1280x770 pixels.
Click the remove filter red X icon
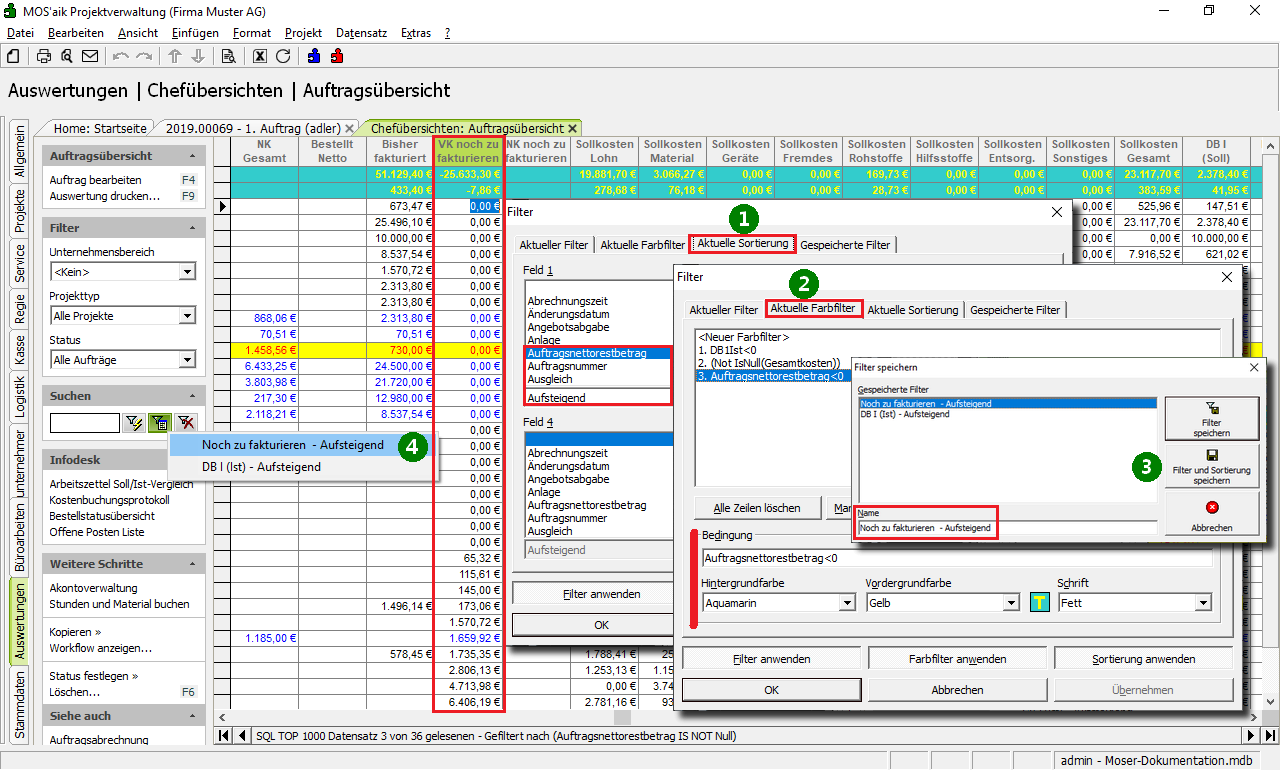click(186, 423)
